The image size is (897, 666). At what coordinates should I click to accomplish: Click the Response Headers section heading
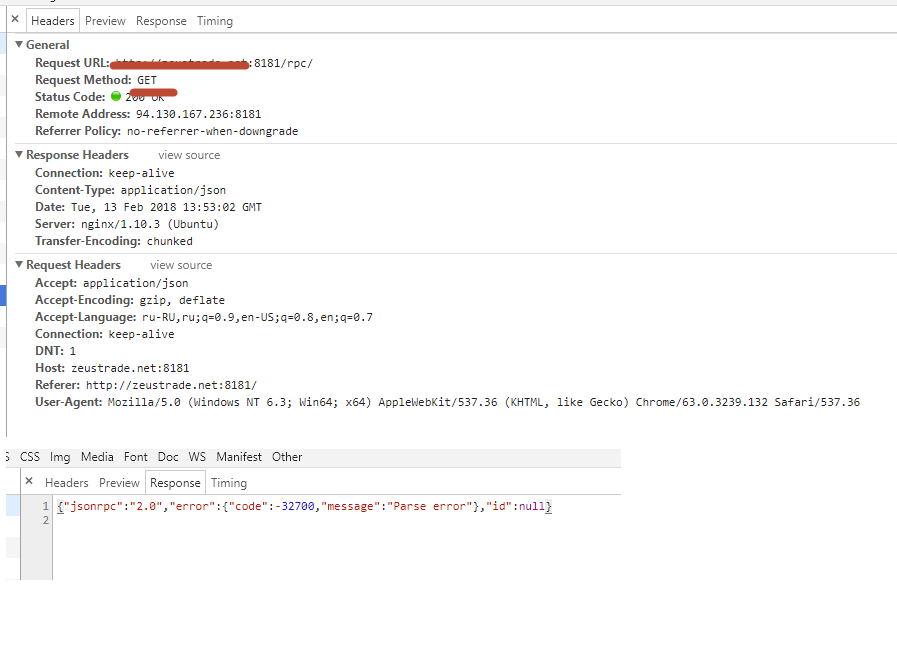click(x=77, y=155)
